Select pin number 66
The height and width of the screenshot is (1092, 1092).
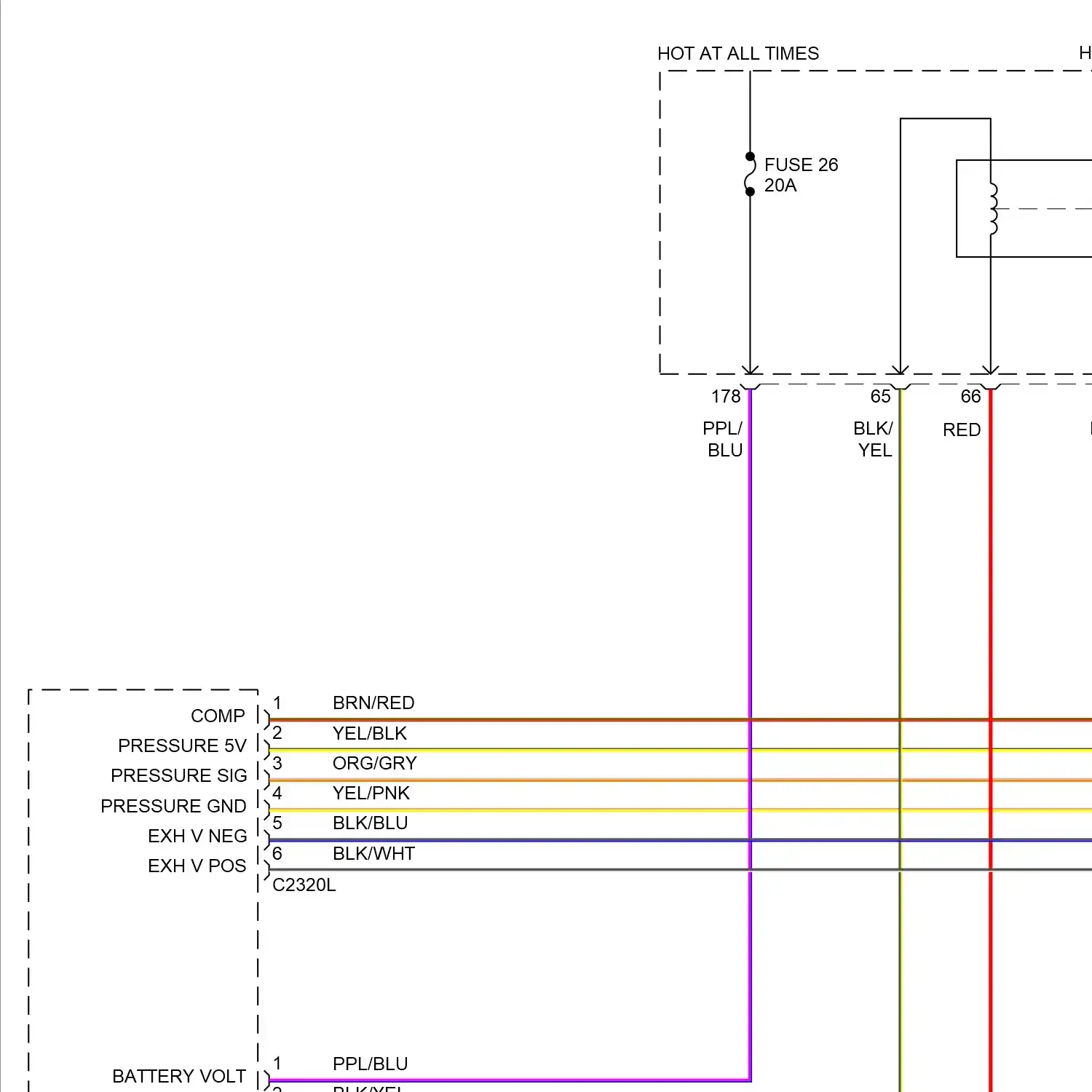click(x=970, y=396)
